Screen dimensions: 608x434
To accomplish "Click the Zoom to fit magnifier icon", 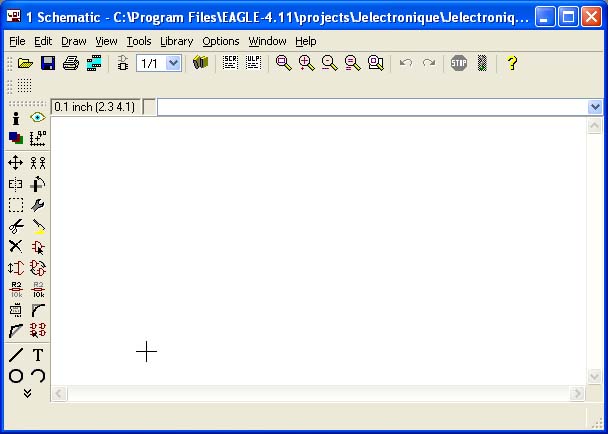I will [283, 63].
